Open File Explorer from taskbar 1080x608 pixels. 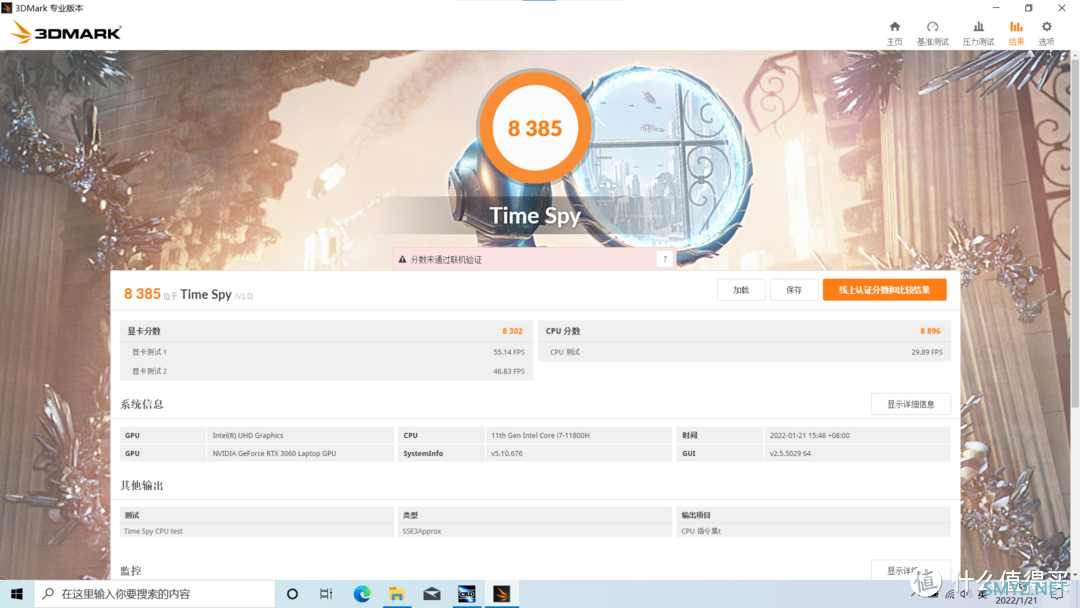click(x=396, y=594)
